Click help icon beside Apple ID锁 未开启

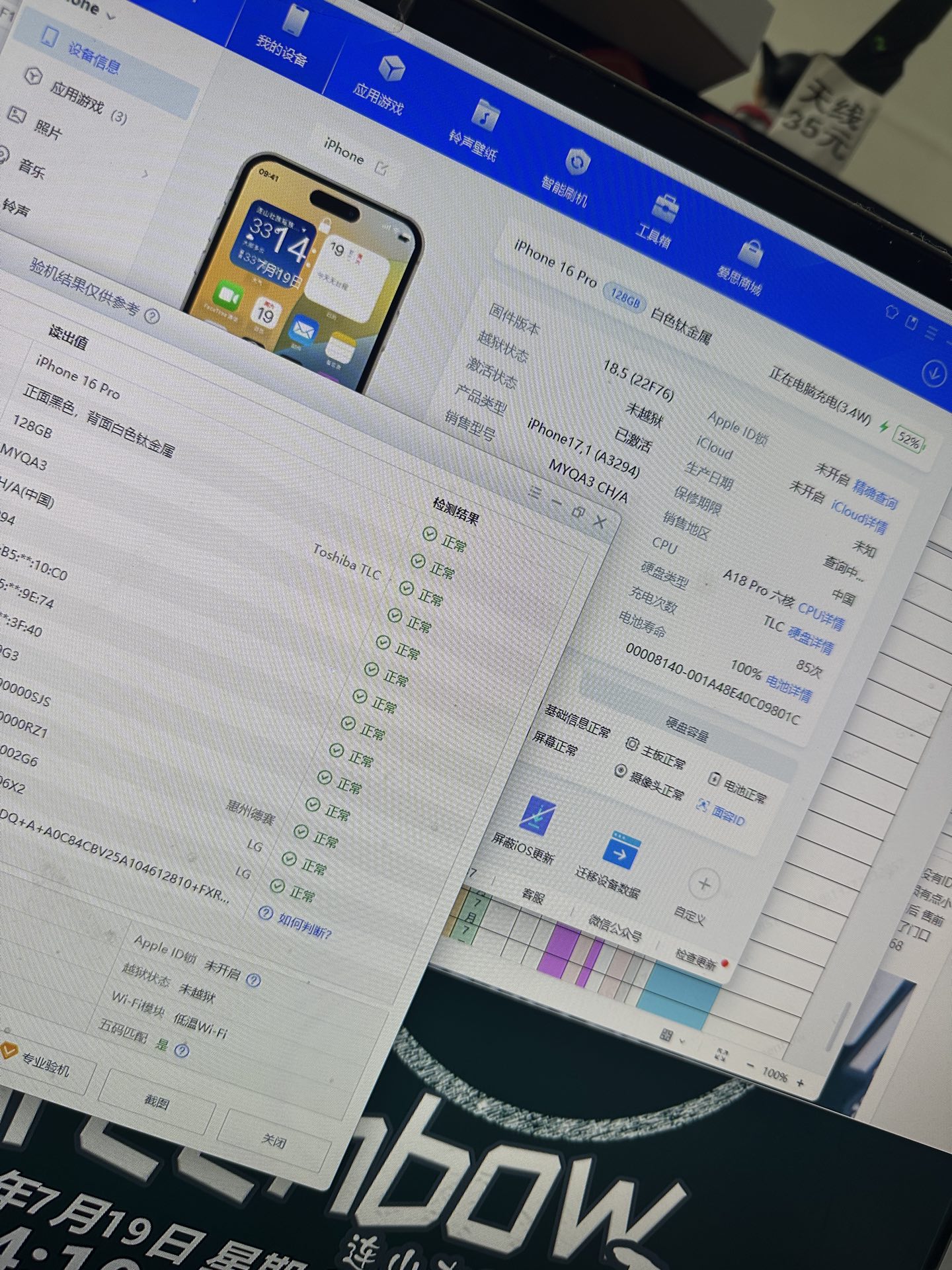tap(253, 980)
